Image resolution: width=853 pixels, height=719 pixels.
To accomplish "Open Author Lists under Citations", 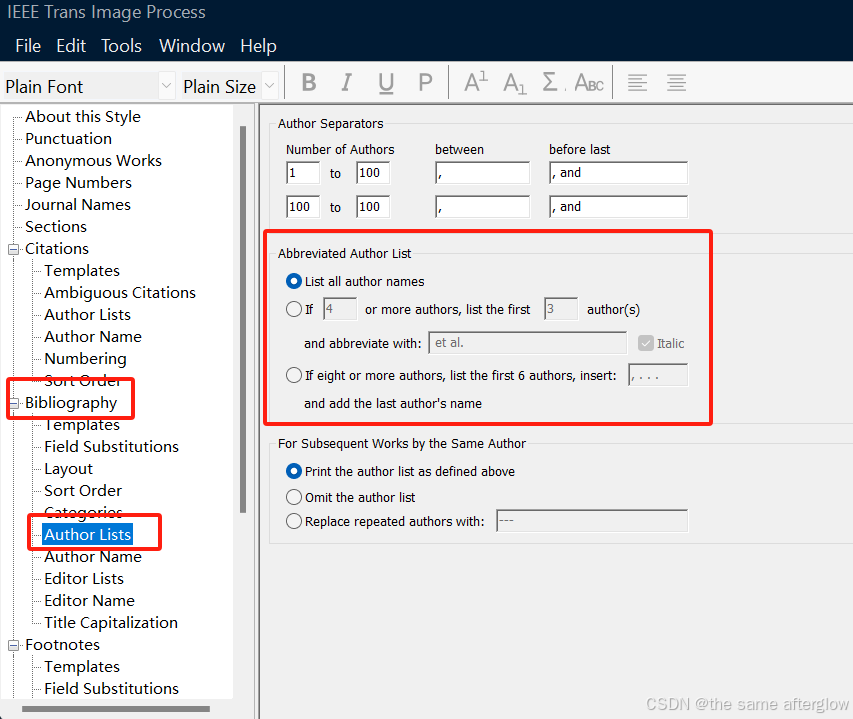I will point(88,315).
